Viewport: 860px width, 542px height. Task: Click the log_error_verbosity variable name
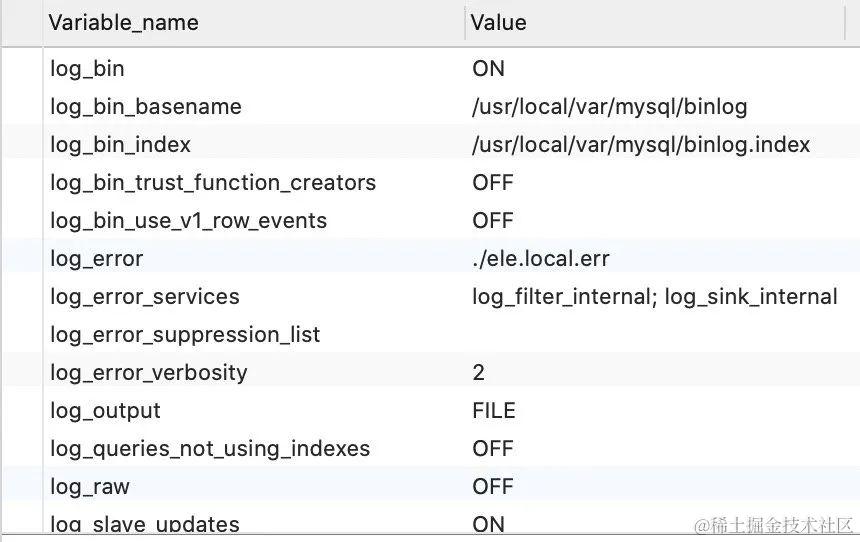coord(149,373)
